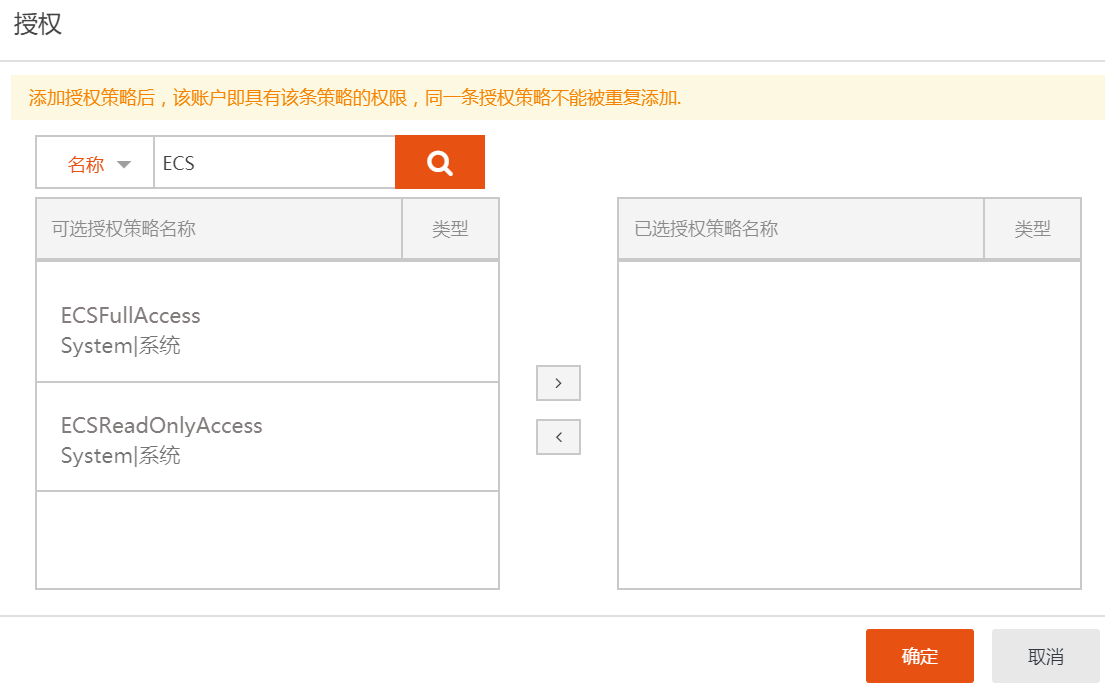1105x690 pixels.
Task: Click the 类型 header in selected list
Action: tap(1032, 228)
